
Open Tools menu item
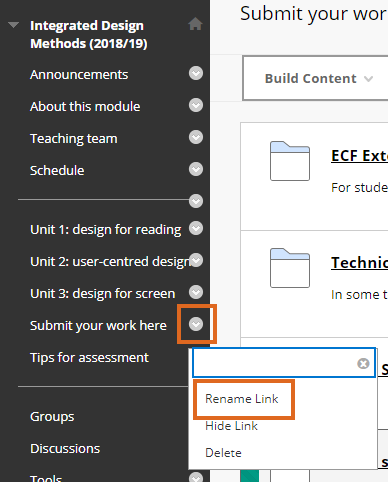tap(46, 478)
